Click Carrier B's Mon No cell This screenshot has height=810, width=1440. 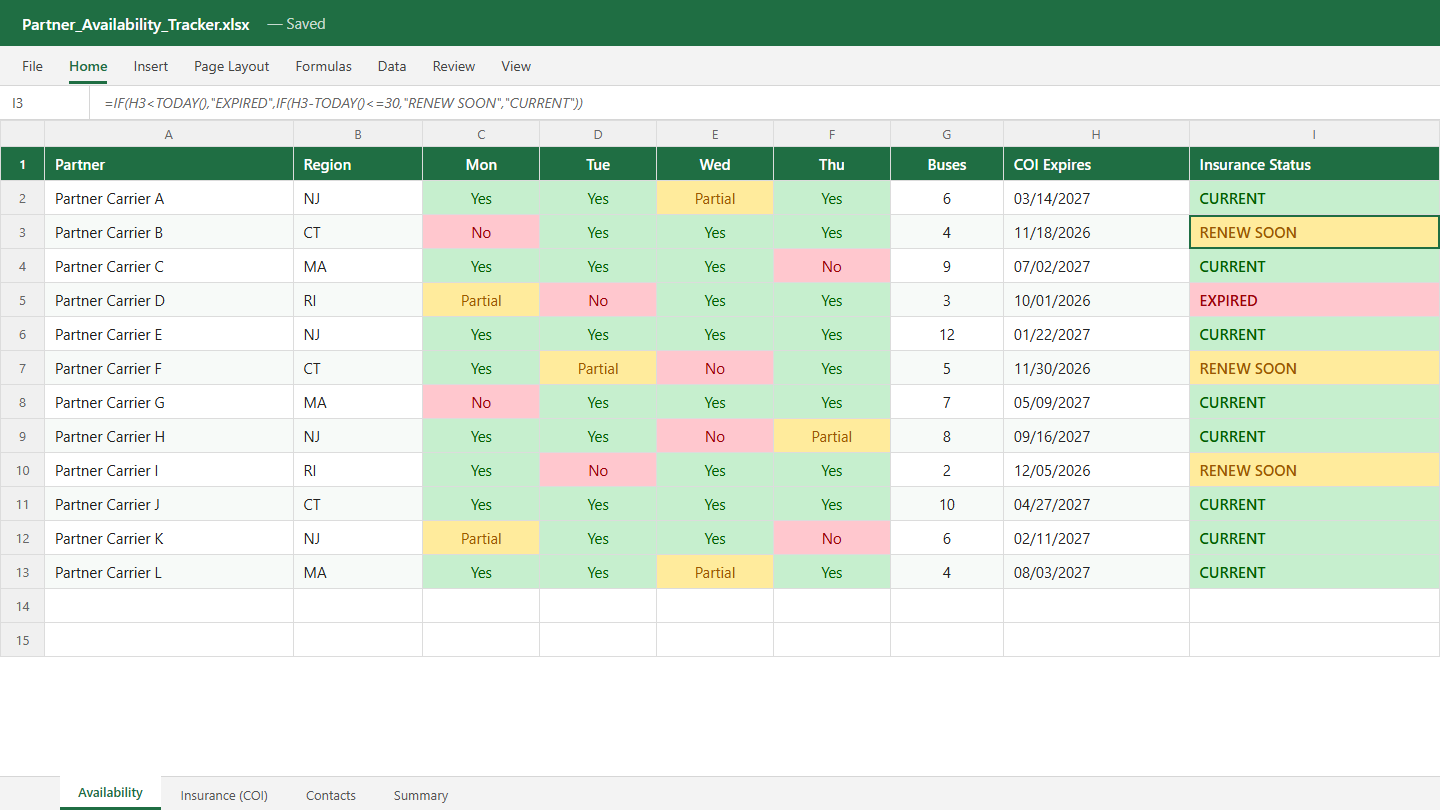(481, 232)
